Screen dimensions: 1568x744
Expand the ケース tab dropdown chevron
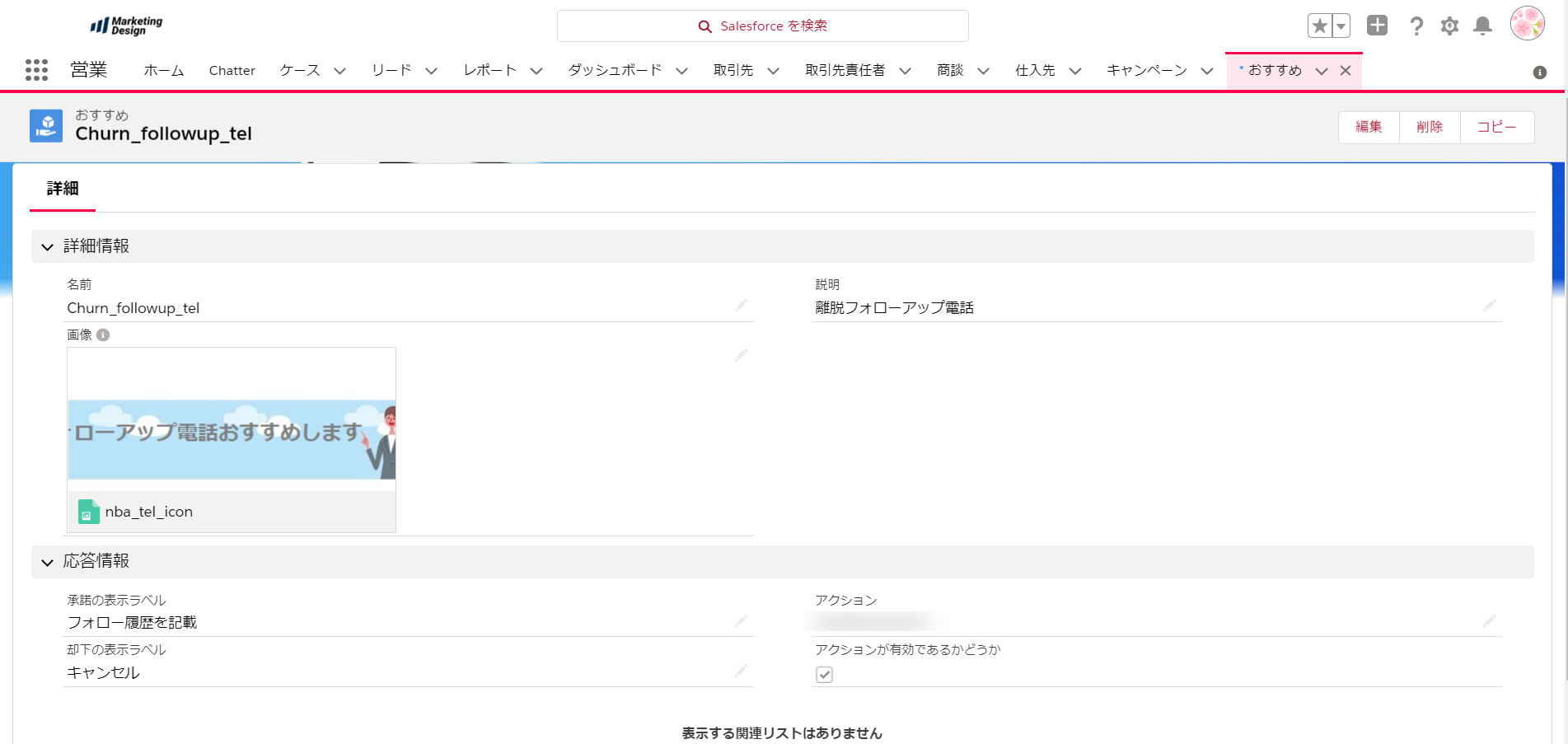point(339,71)
